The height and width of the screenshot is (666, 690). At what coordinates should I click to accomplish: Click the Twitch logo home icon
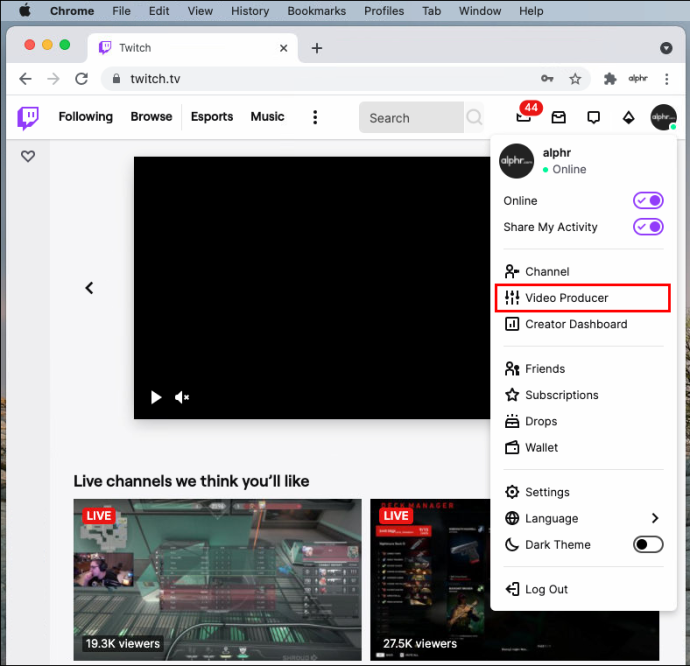point(28,117)
